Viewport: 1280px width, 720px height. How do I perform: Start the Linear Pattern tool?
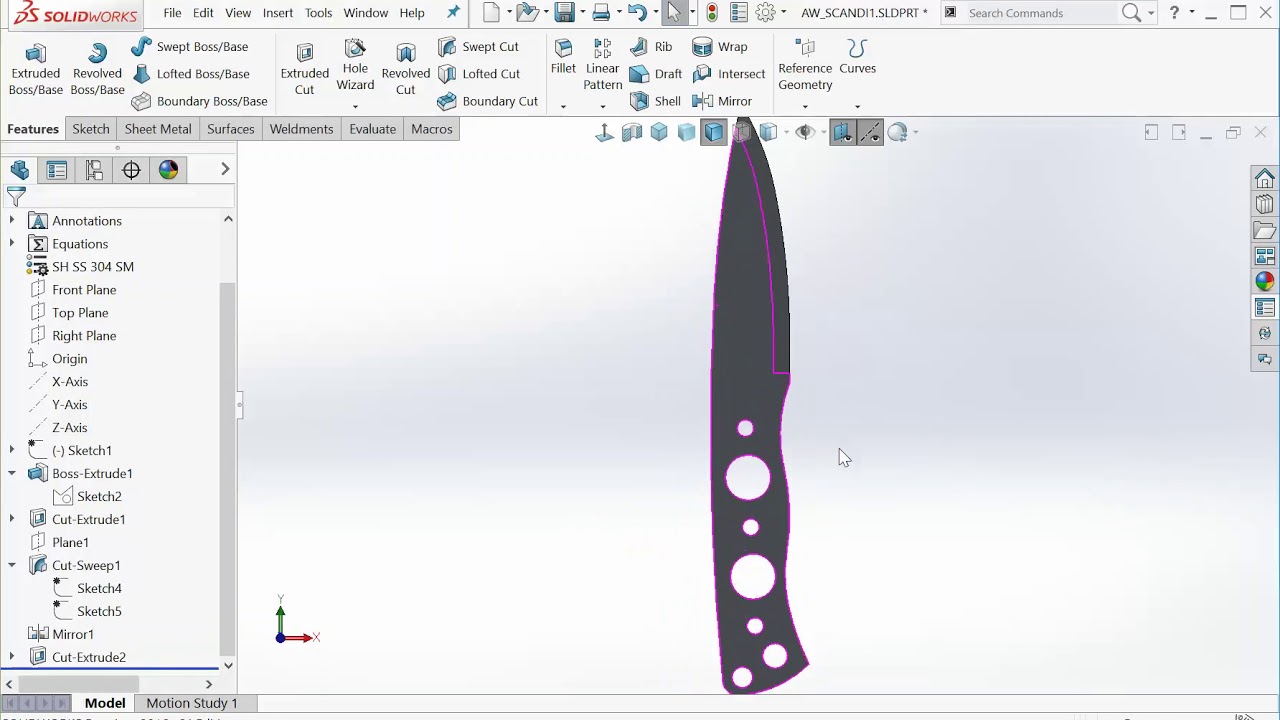coord(602,66)
